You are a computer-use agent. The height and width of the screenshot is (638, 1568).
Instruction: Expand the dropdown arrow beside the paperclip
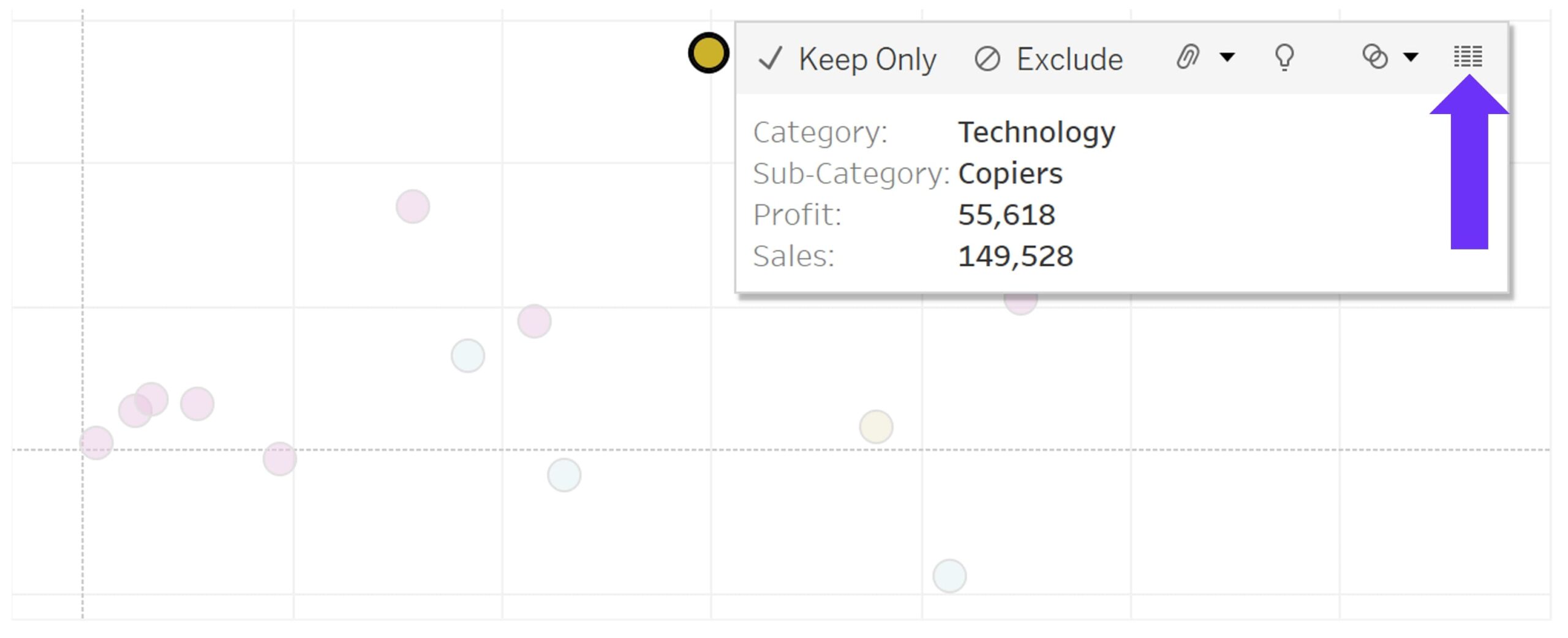(x=1227, y=58)
